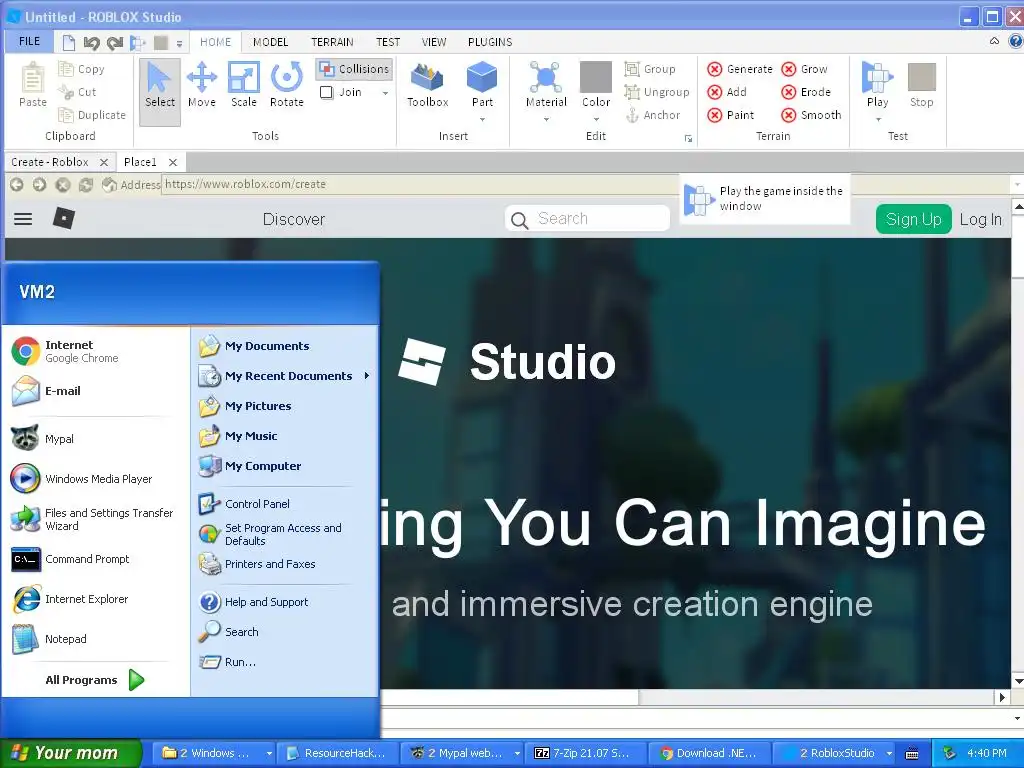Viewport: 1024px width, 768px height.
Task: Click Copy in Clipboard group
Action: click(x=82, y=69)
